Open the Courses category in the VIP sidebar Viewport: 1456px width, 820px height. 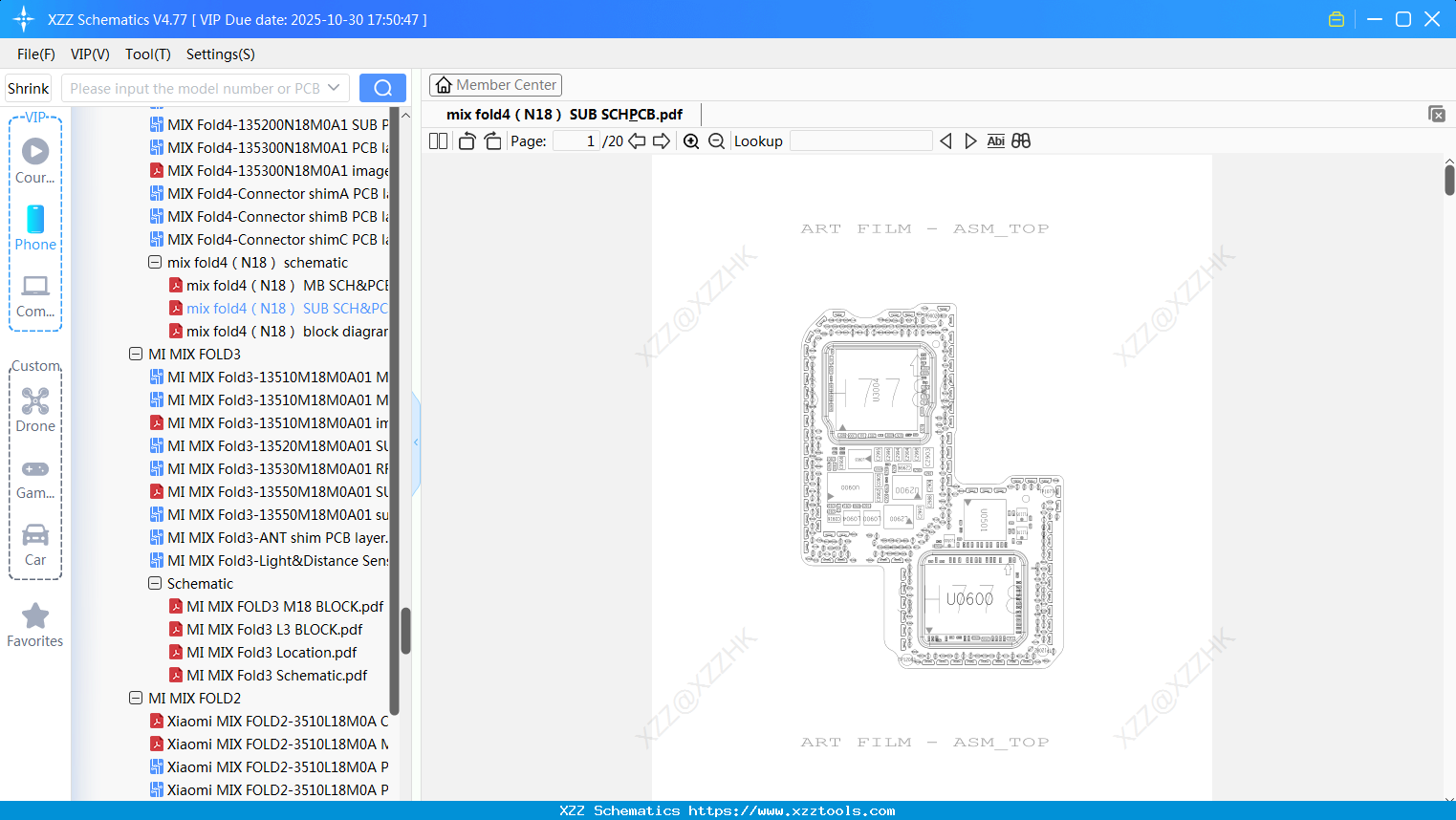[35, 161]
